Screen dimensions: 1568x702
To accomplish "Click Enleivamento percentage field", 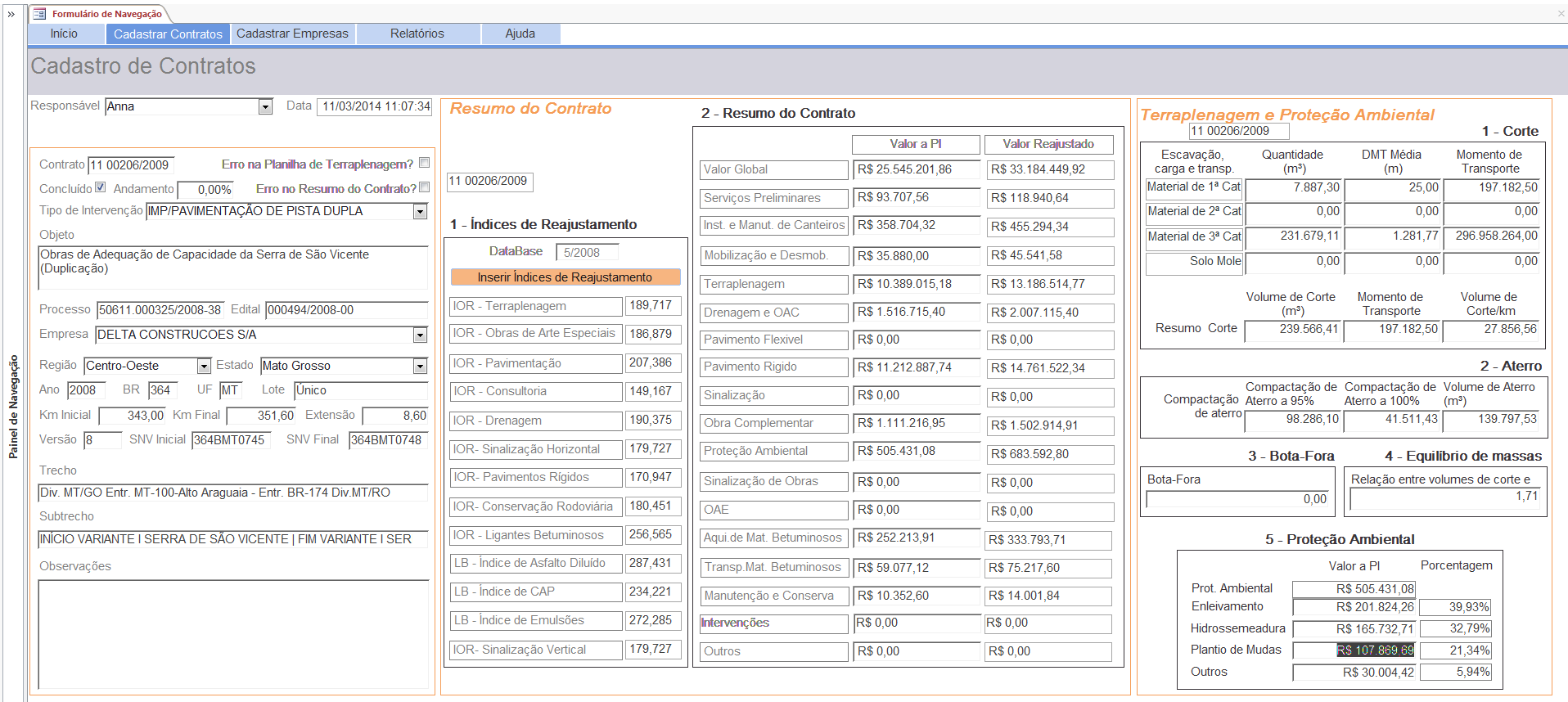I will (1456, 608).
